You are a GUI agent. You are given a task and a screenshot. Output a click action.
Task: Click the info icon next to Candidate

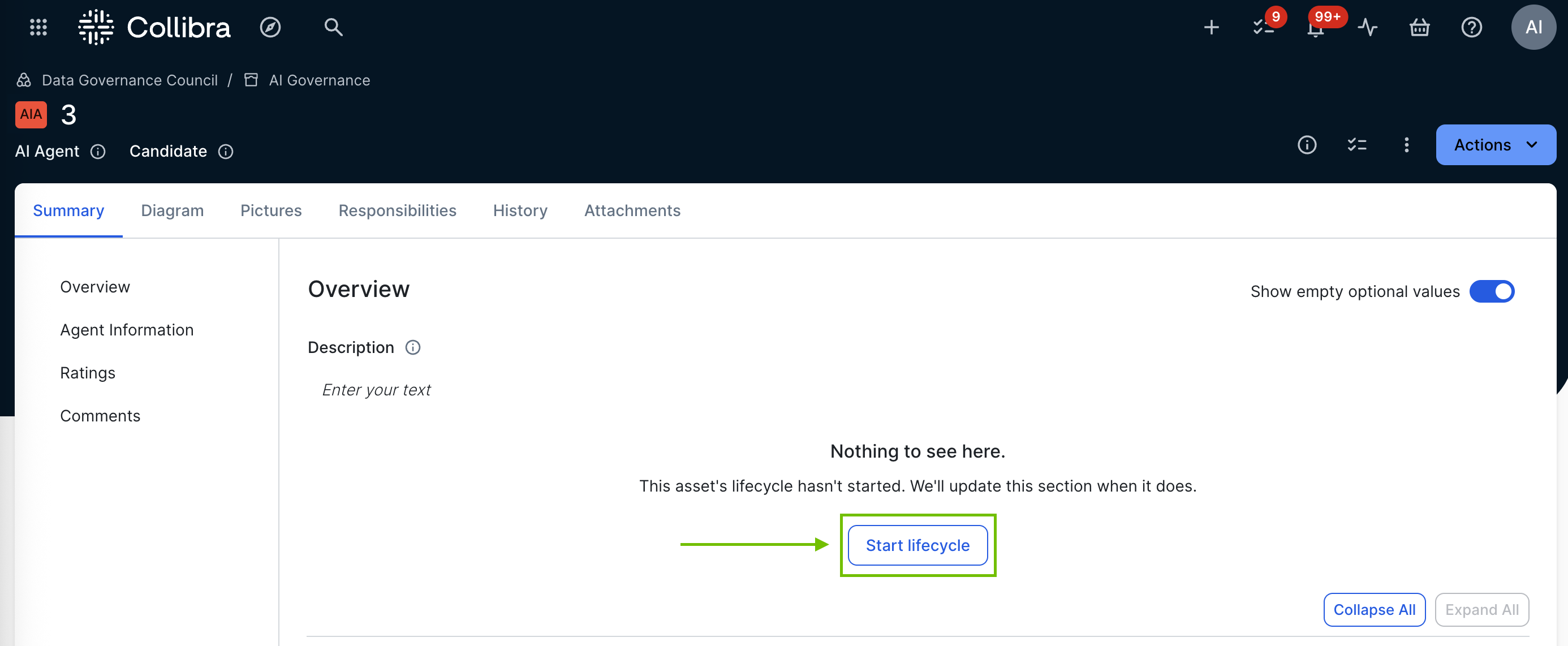226,152
